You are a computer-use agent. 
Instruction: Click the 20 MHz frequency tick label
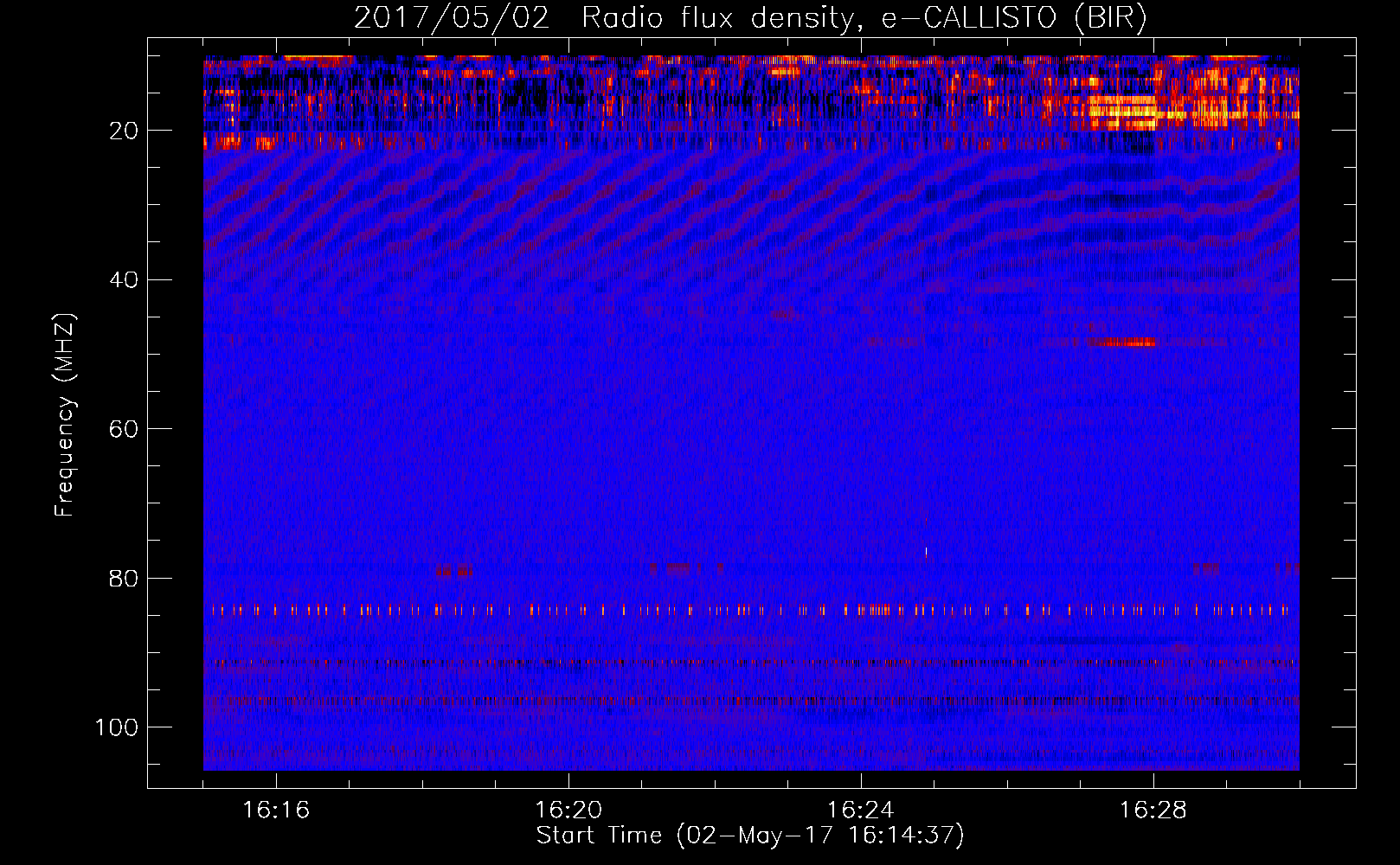tap(124, 131)
